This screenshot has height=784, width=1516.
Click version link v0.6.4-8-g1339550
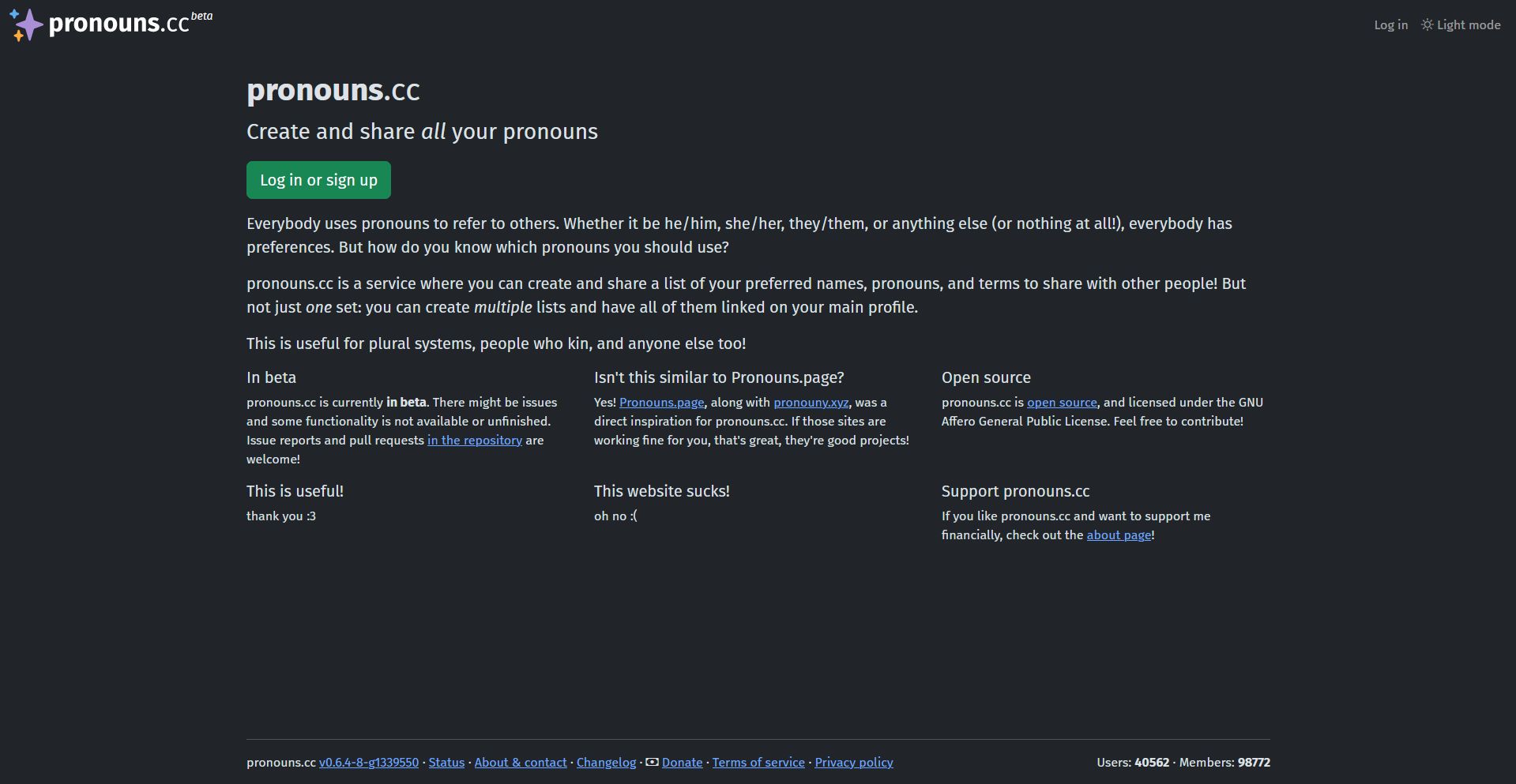369,762
